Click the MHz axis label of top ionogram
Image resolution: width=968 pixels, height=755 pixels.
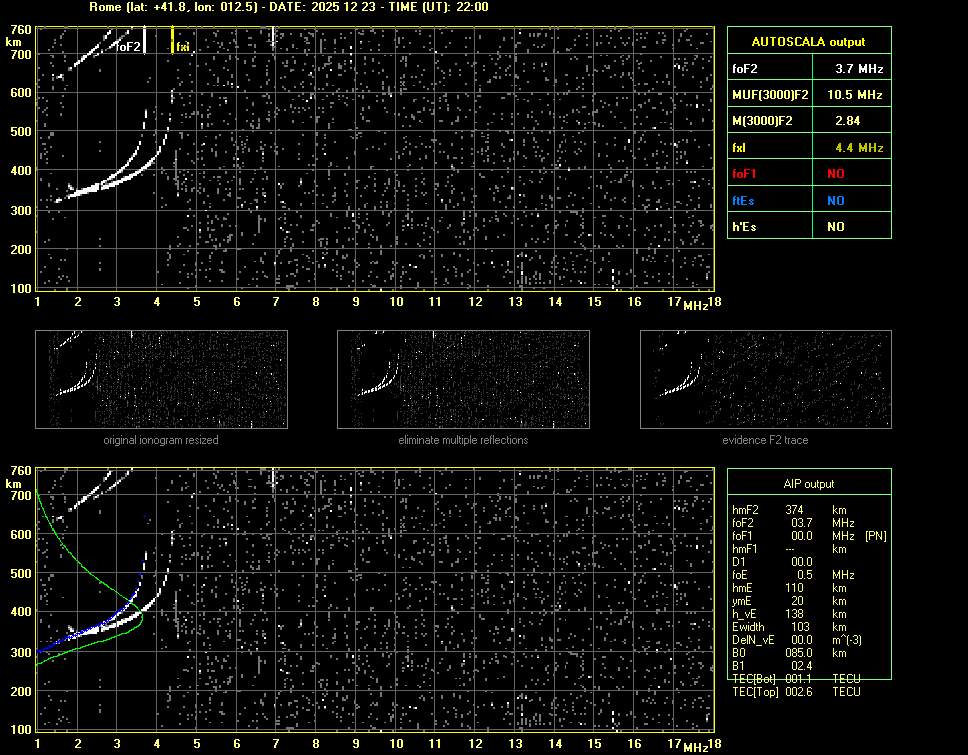(x=695, y=304)
